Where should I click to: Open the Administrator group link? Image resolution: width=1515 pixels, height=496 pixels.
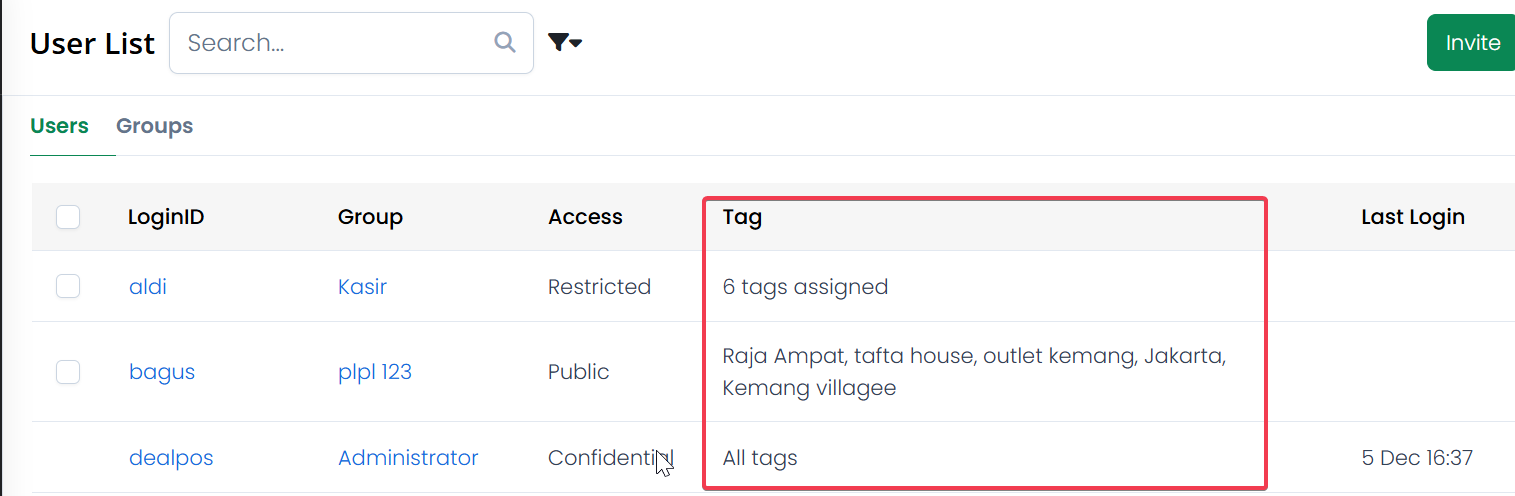(408, 458)
